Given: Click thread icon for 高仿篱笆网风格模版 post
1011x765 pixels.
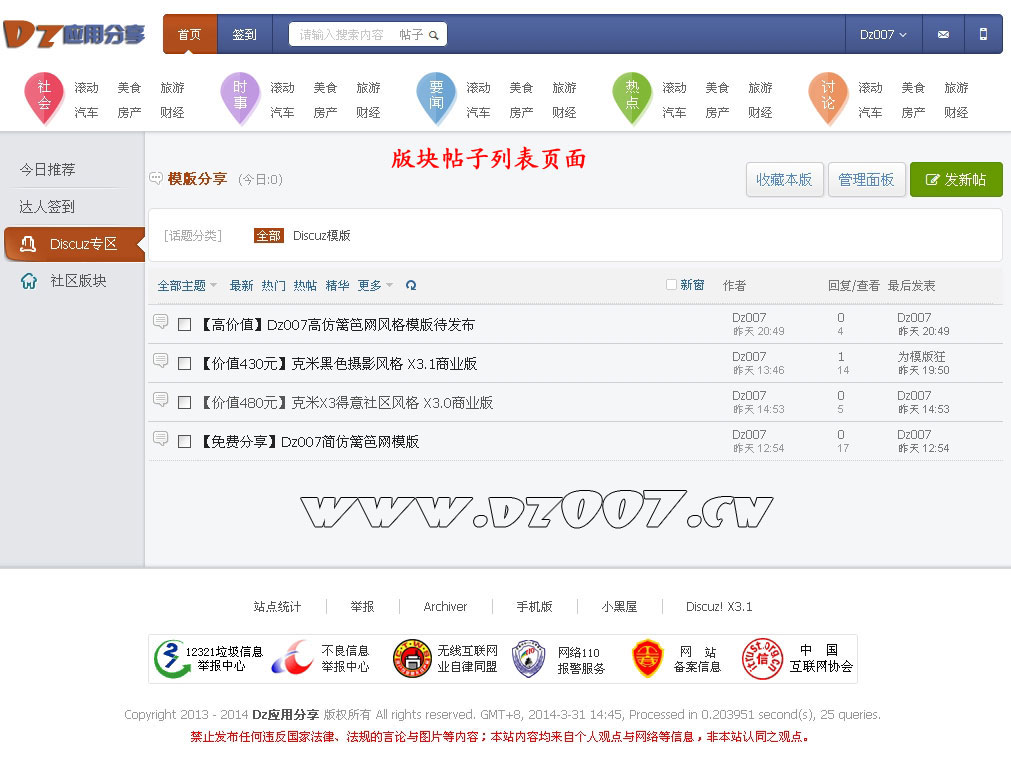Looking at the screenshot, I should coord(161,321).
